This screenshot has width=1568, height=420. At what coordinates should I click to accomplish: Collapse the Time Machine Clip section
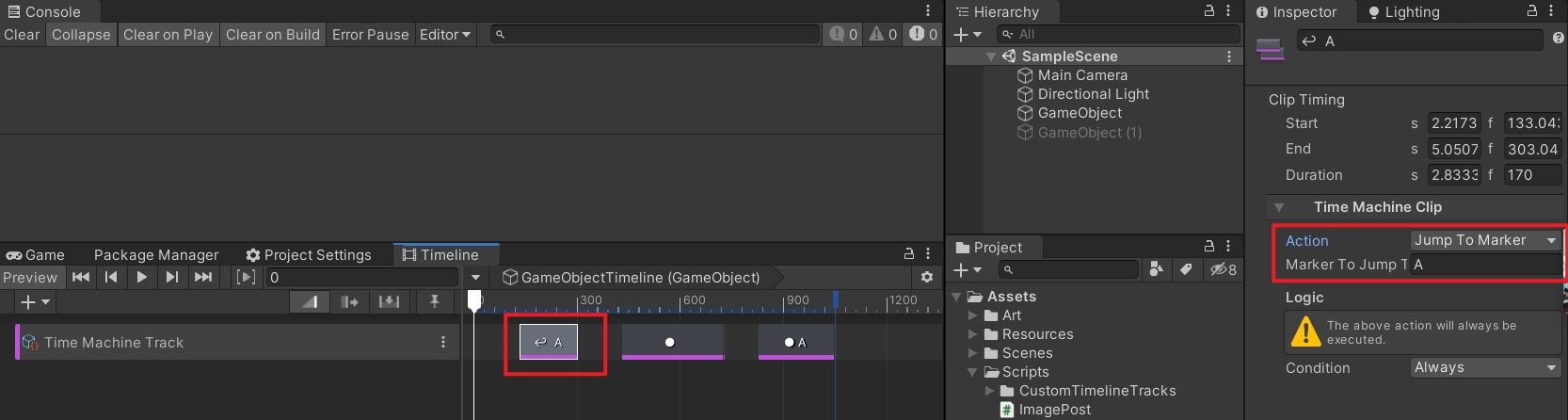point(1279,207)
